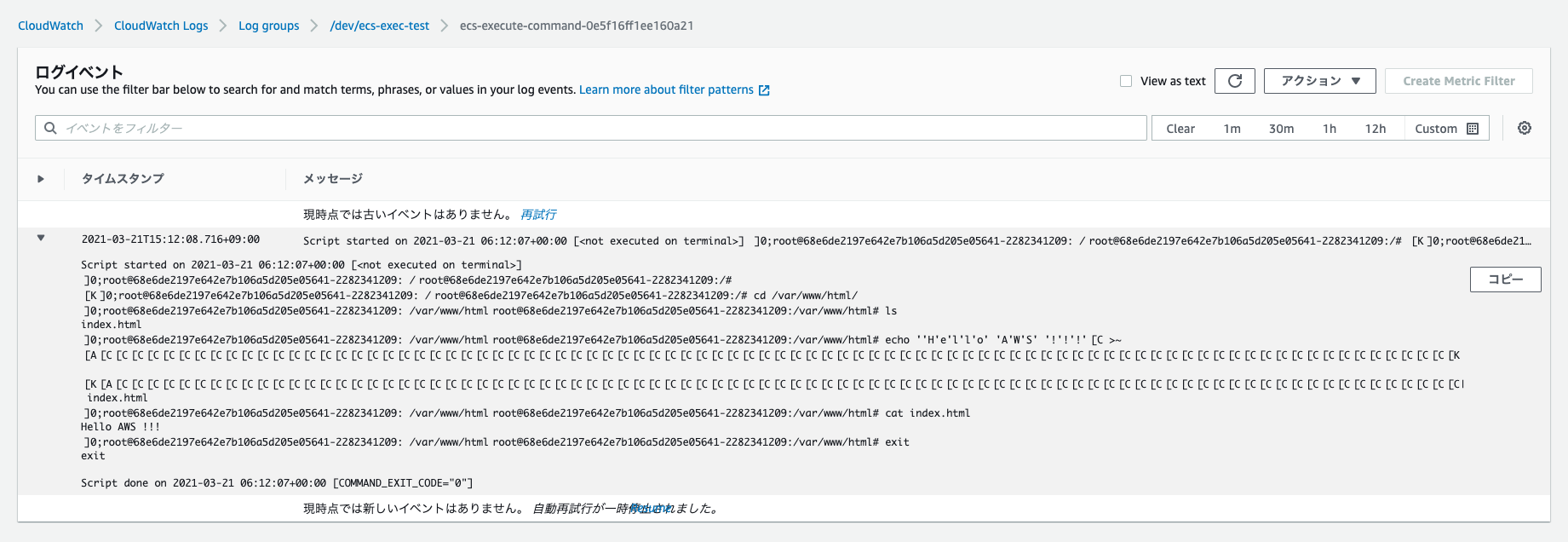Select the 1m time range
Image resolution: width=1568 pixels, height=542 pixels.
pyautogui.click(x=1232, y=129)
